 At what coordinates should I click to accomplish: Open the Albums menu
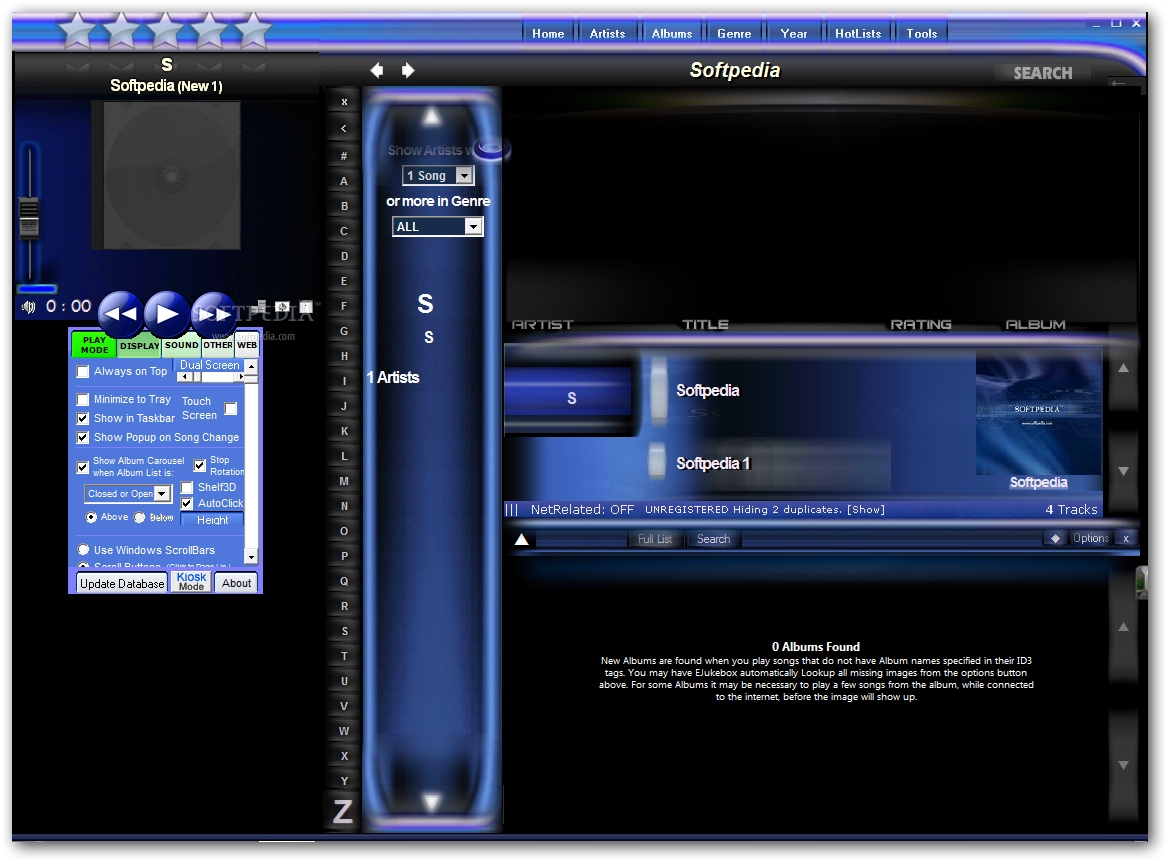point(672,34)
